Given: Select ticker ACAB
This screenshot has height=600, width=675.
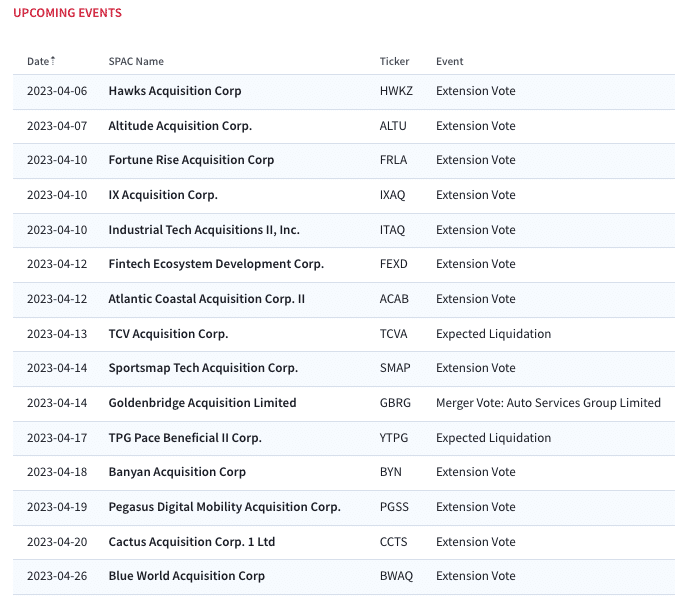Looking at the screenshot, I should click(x=394, y=299).
